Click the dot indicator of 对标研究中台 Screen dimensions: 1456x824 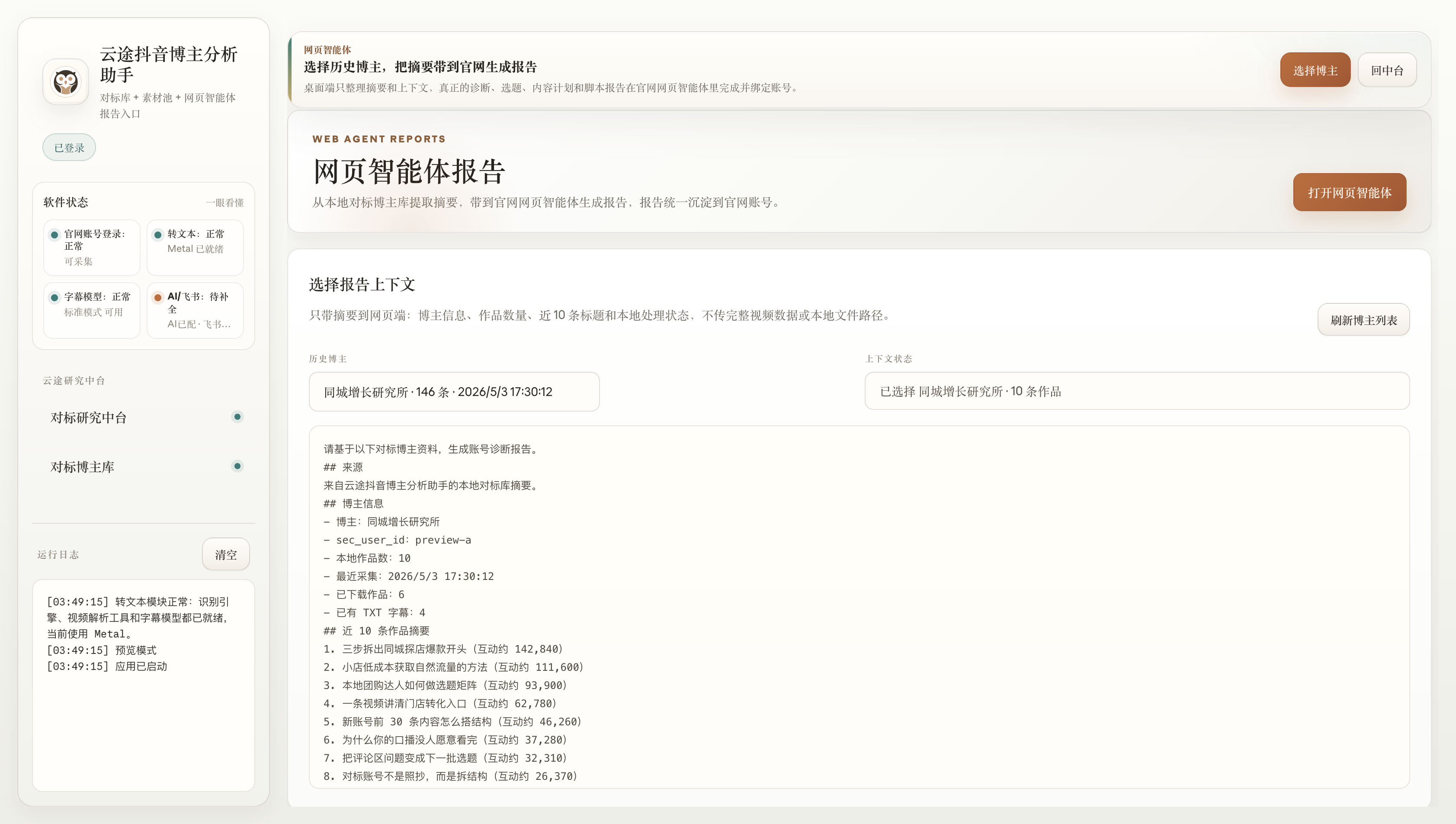(x=237, y=417)
